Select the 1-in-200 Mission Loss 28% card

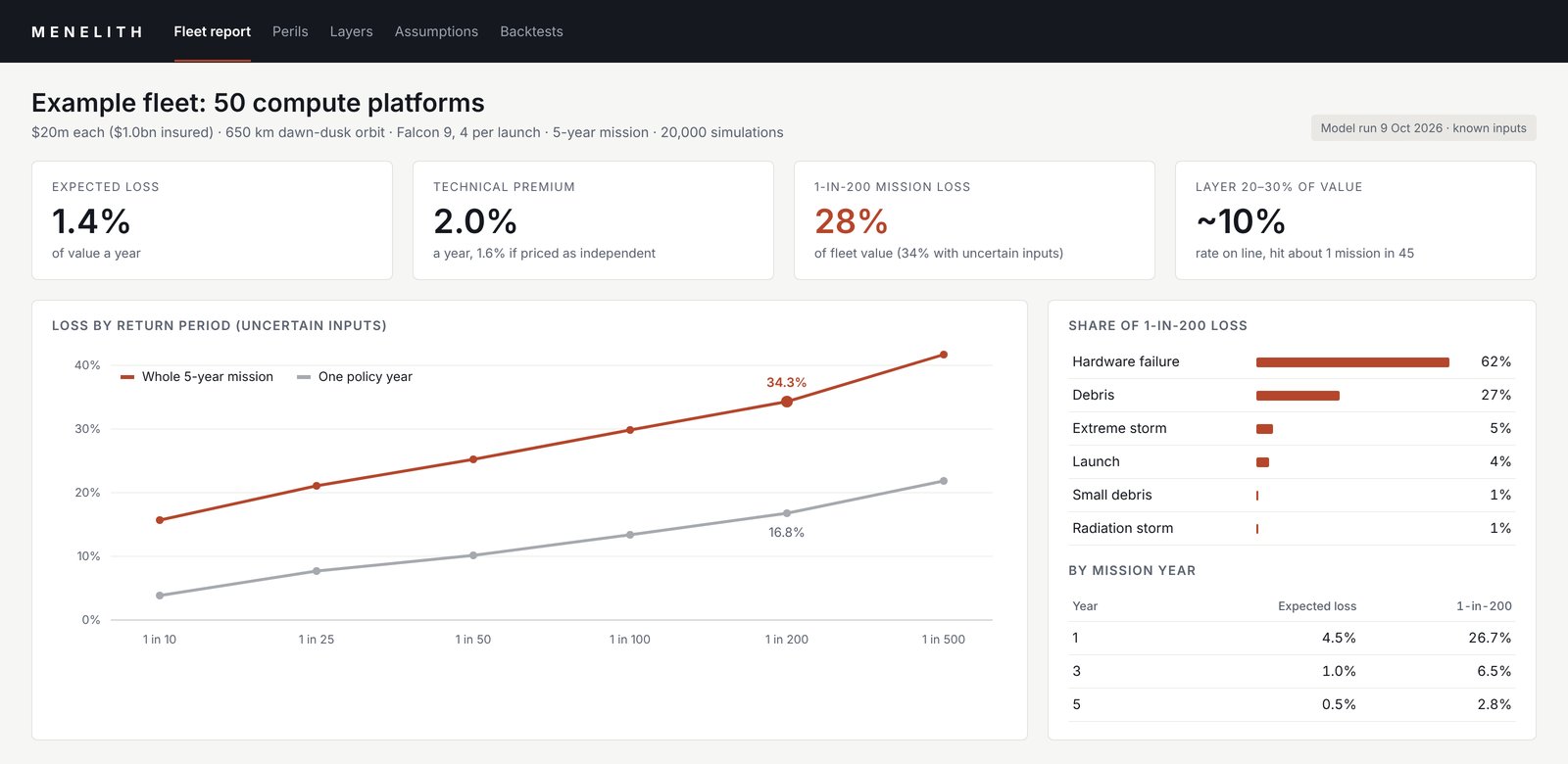point(974,220)
